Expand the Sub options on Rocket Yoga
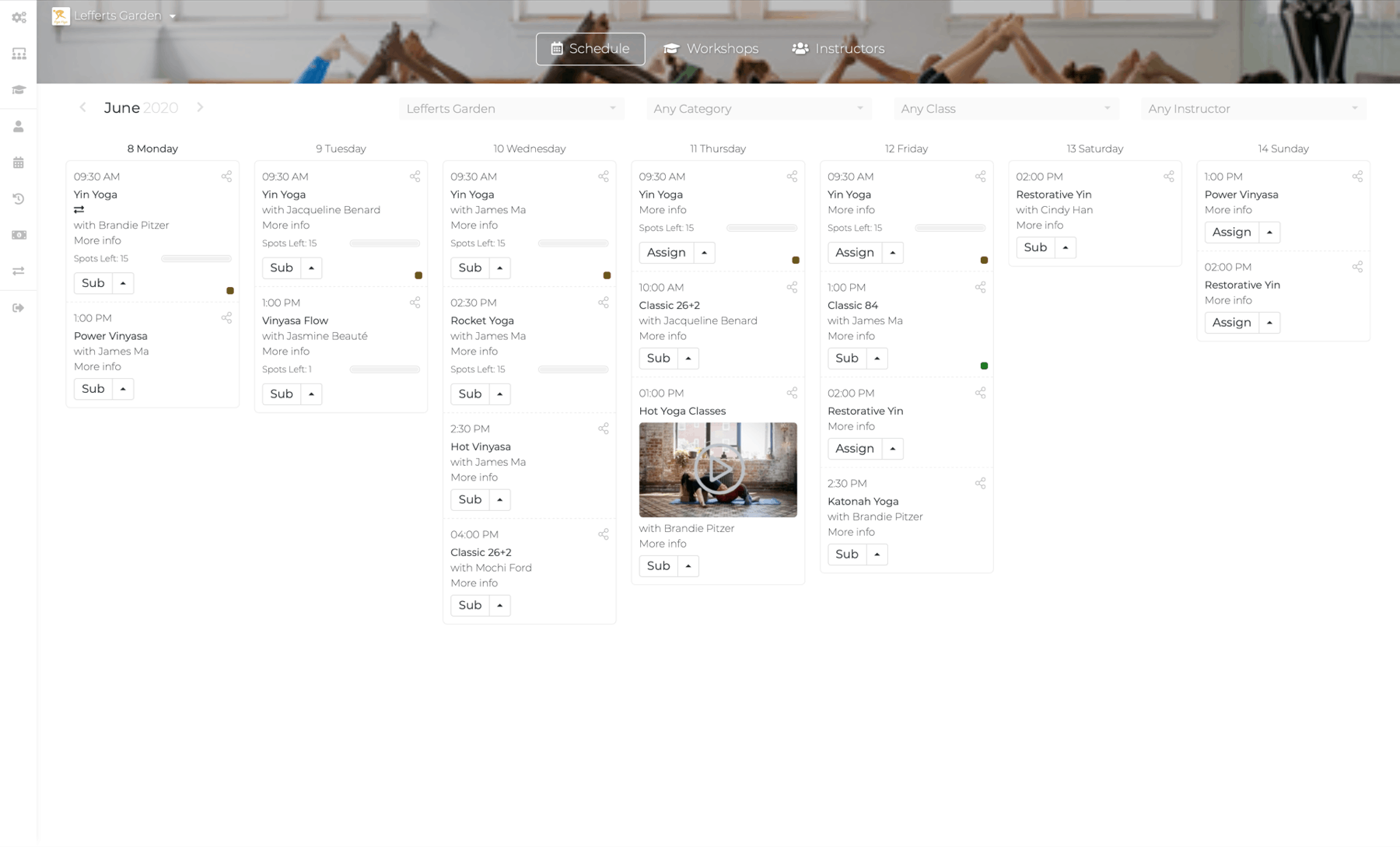The image size is (1400, 847). coord(501,394)
